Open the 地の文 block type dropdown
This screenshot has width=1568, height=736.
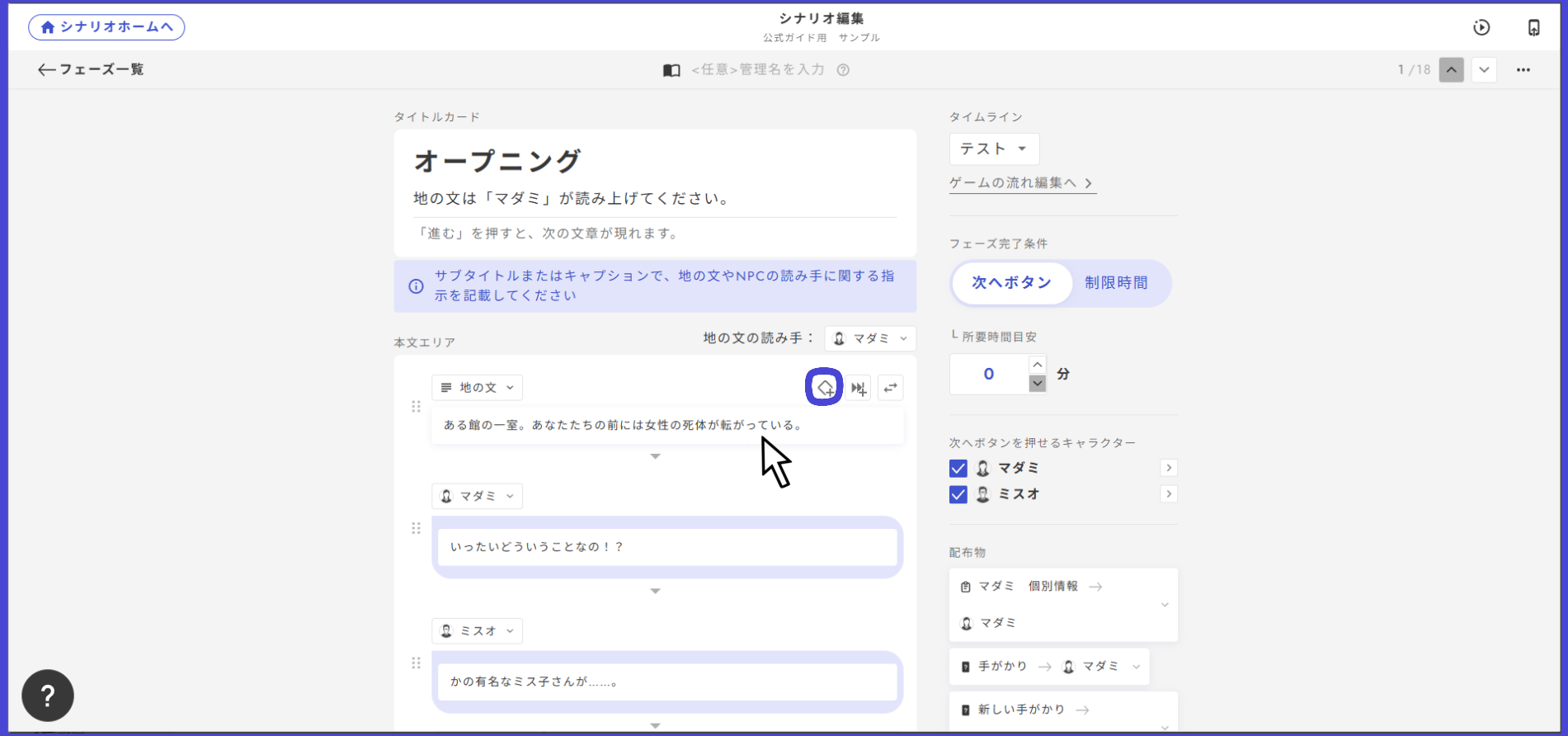(x=477, y=388)
